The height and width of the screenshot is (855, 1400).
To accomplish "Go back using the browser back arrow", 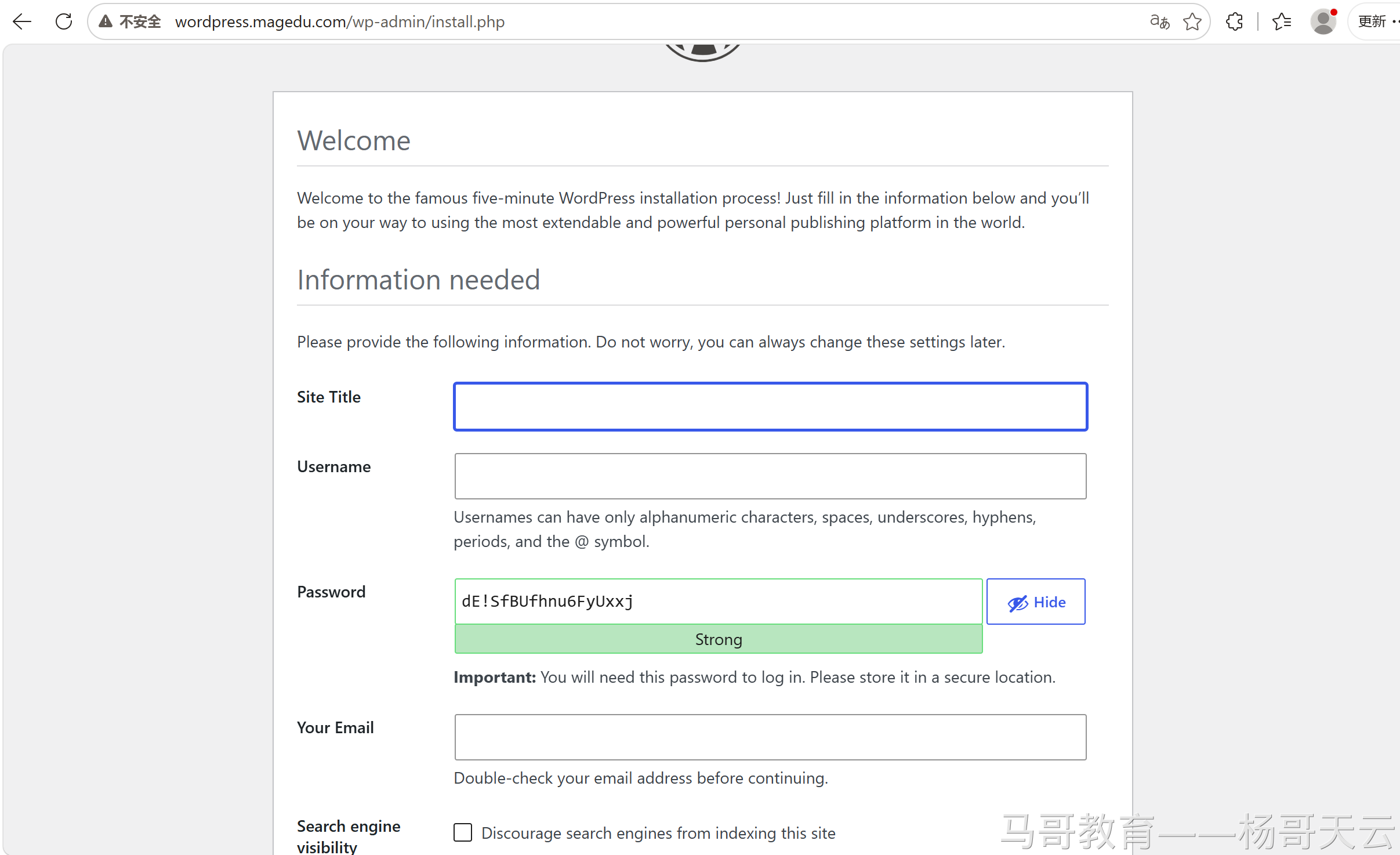I will 22,21.
